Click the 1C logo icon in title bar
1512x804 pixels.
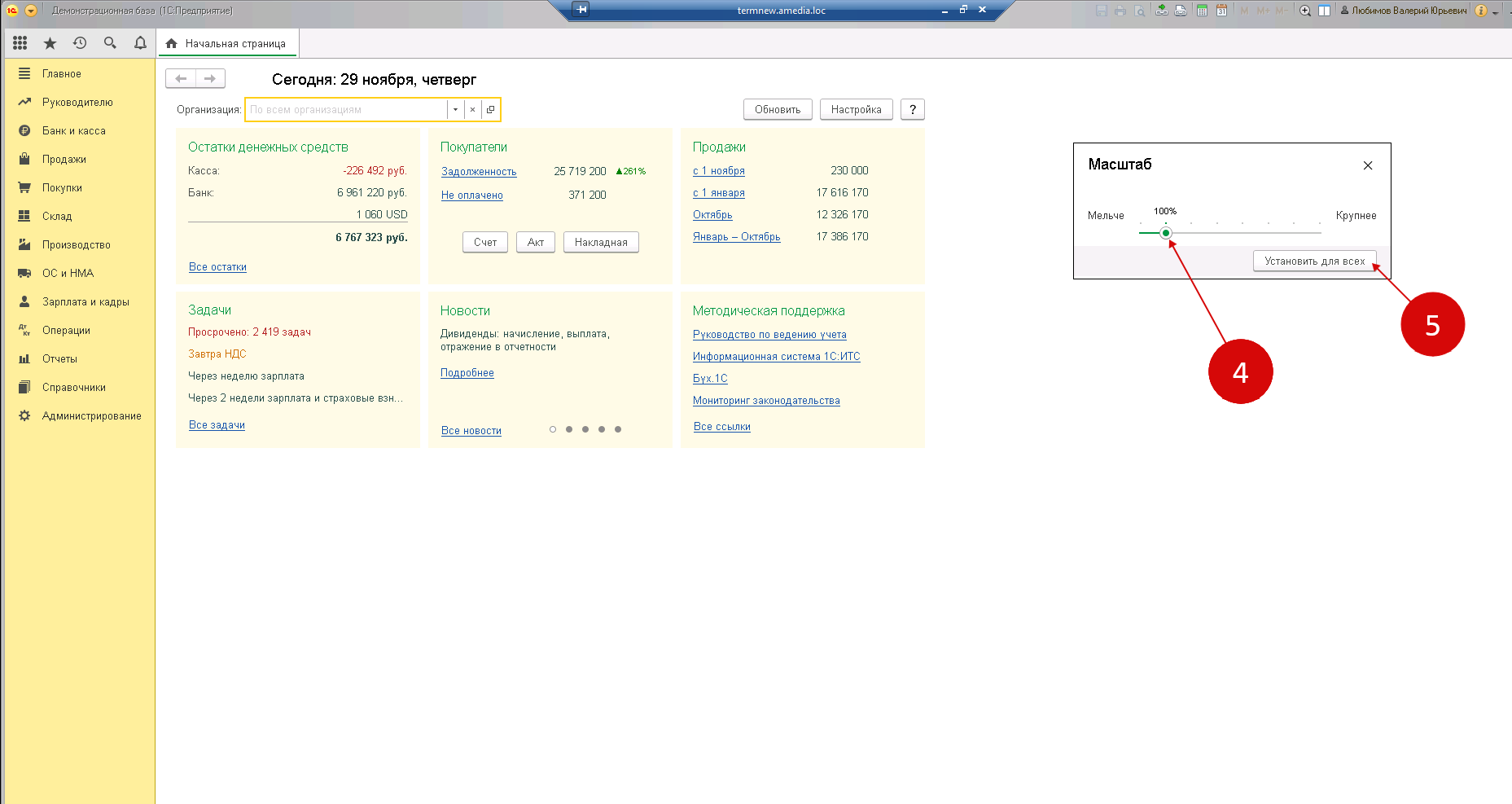coord(12,11)
